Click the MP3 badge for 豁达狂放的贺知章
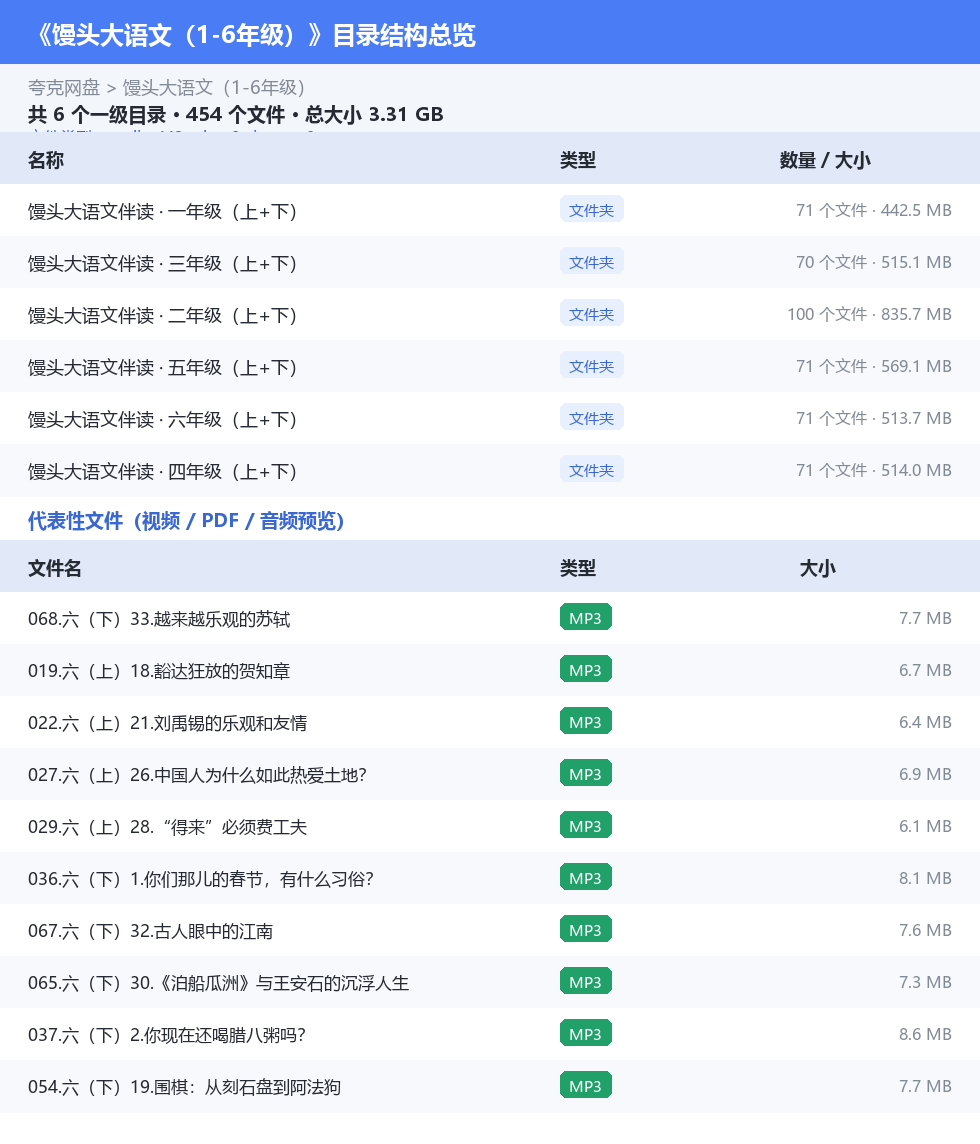Image resolution: width=980 pixels, height=1144 pixels. click(x=586, y=670)
